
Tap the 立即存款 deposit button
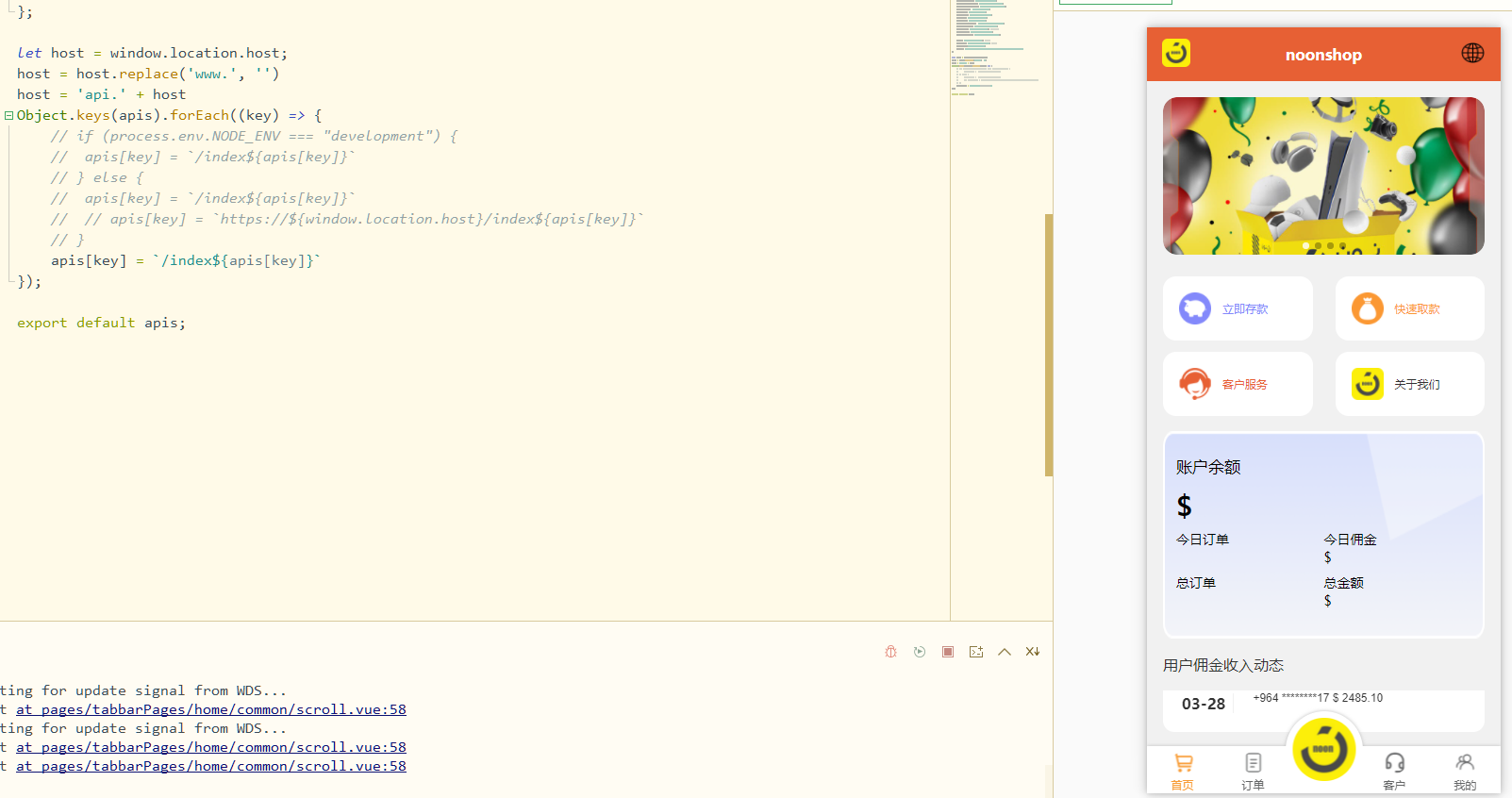click(x=1238, y=308)
